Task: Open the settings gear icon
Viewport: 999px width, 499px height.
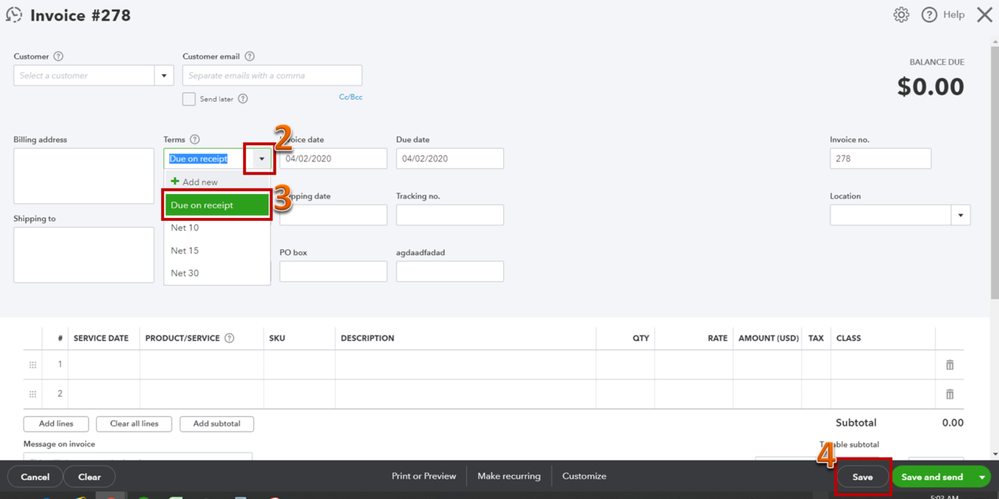Action: [x=901, y=15]
